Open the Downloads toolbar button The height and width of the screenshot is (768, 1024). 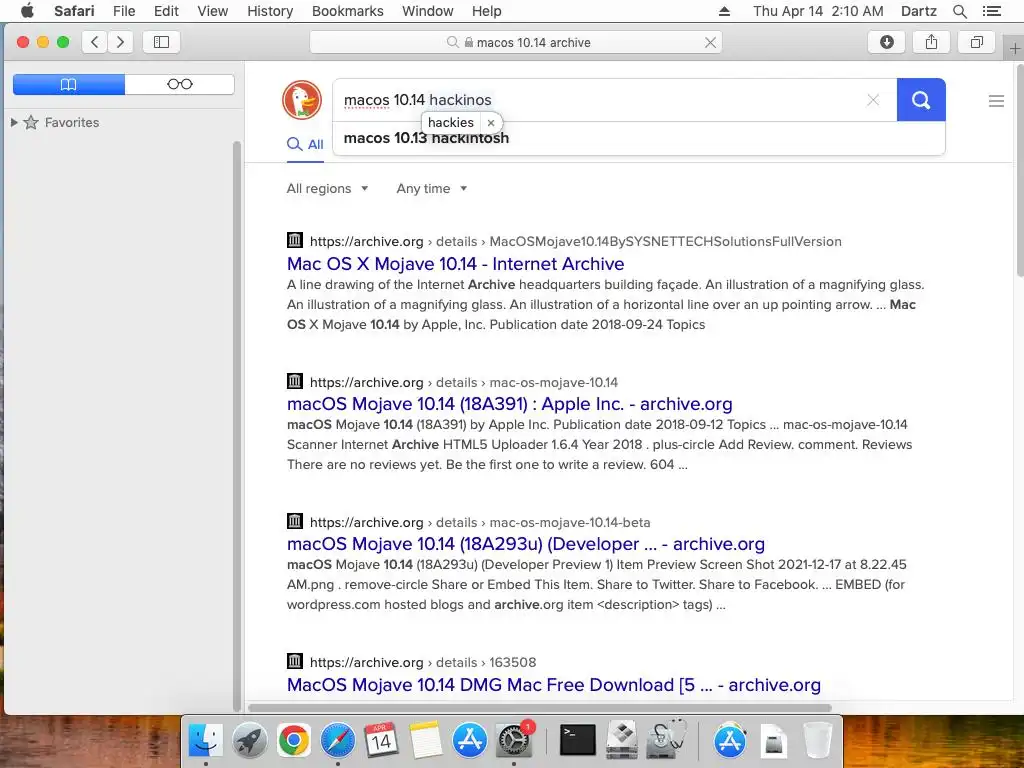(886, 42)
